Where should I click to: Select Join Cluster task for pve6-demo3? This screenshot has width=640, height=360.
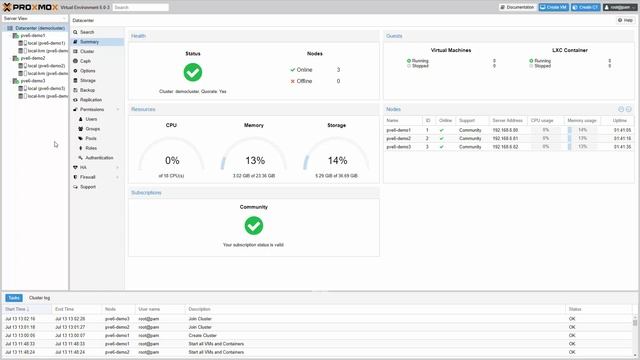(318, 319)
